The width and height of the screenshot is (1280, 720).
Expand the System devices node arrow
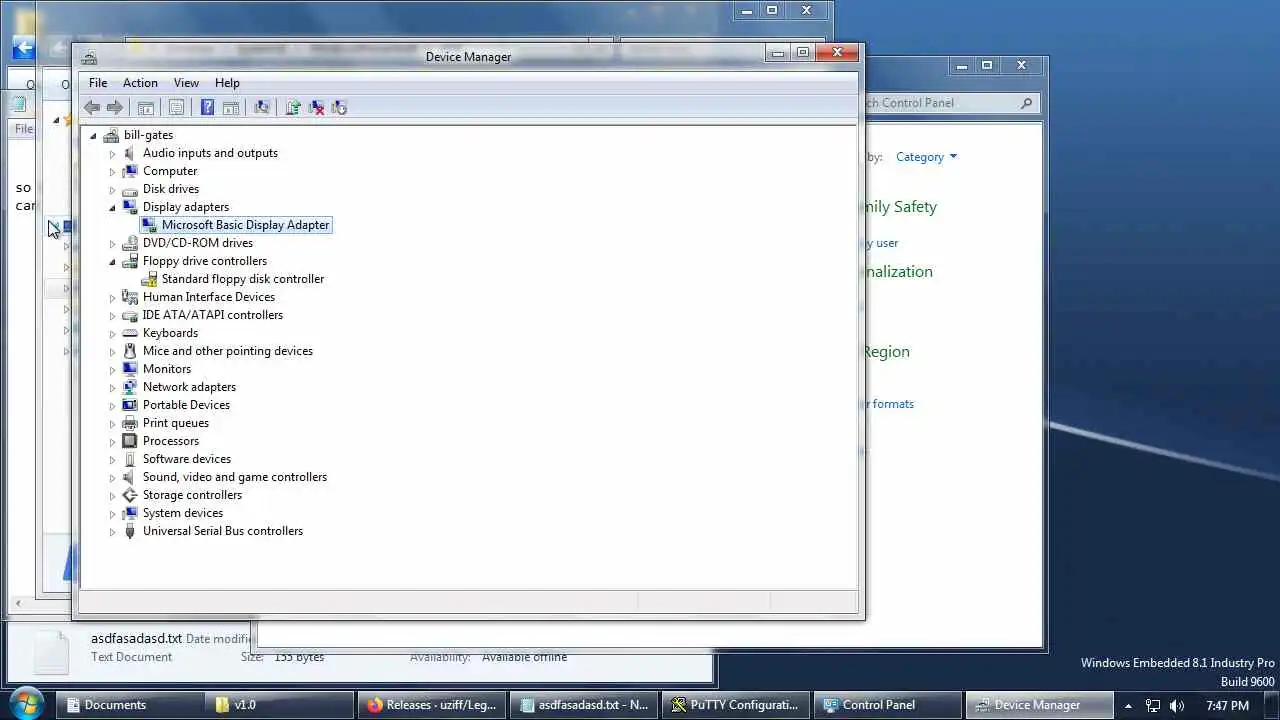click(x=113, y=514)
